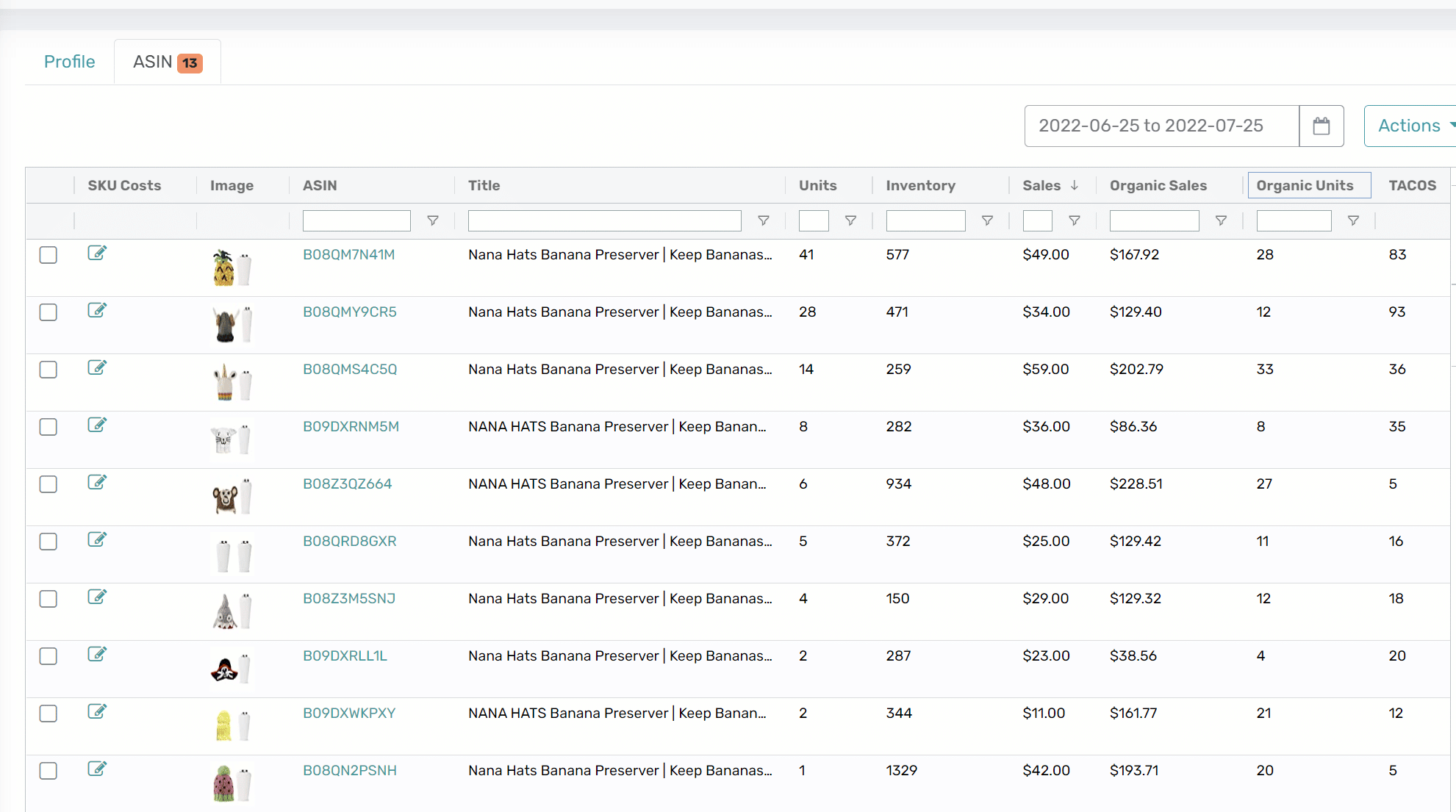
Task: Select the checkbox for B08Z3QZ664 row
Action: [49, 484]
